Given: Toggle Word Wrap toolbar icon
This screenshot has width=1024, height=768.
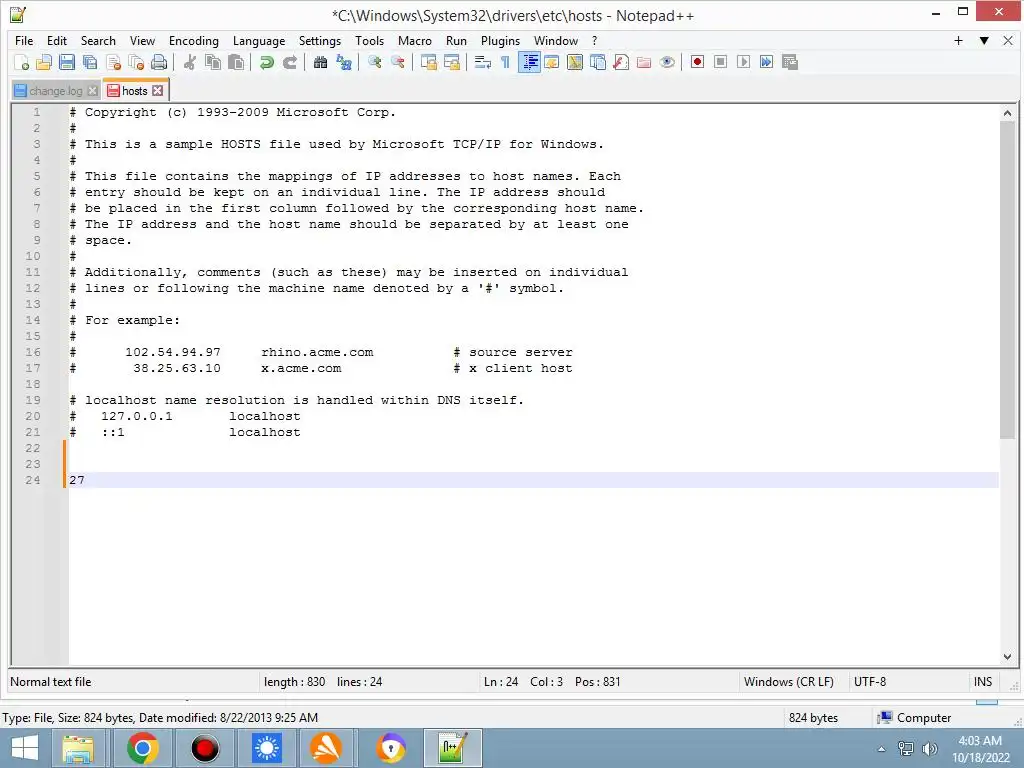Looking at the screenshot, I should tap(482, 62).
